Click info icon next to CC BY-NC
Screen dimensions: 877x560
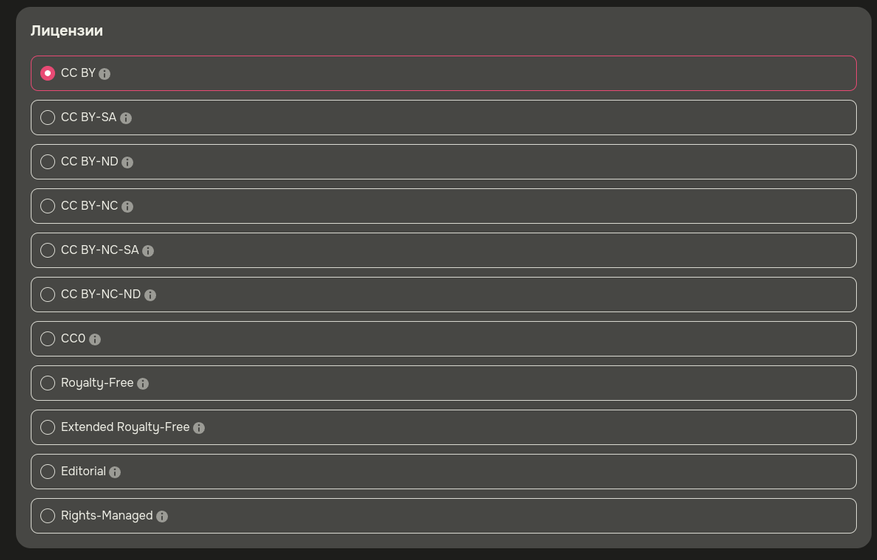pos(127,207)
